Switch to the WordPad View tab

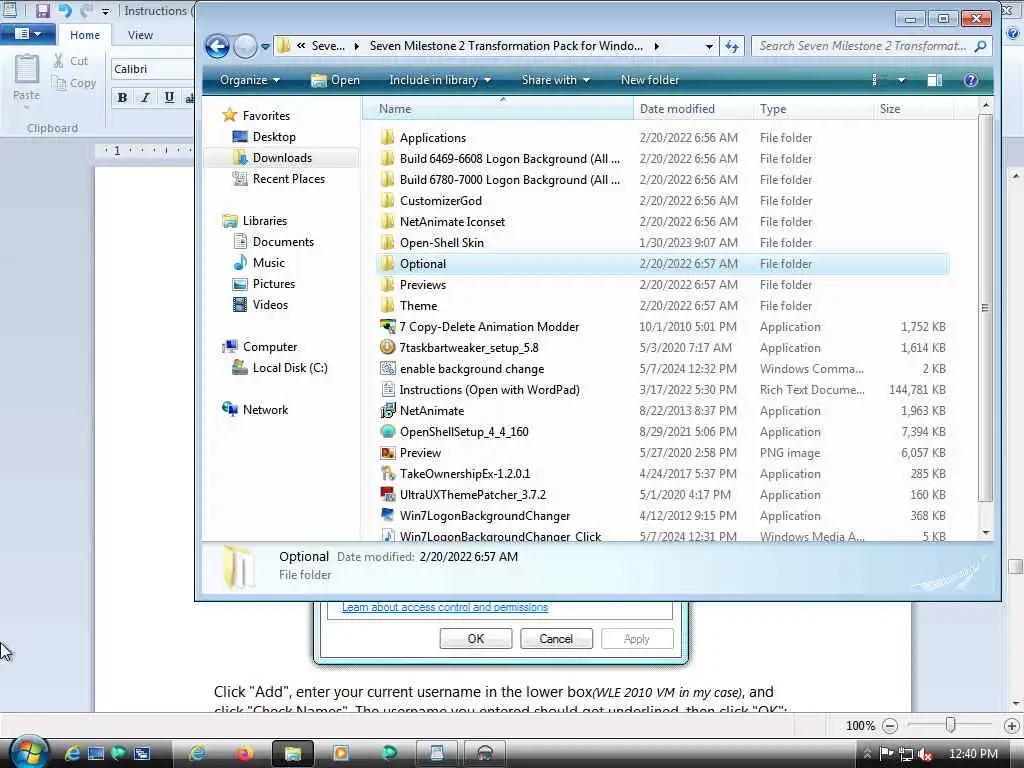pyautogui.click(x=140, y=35)
